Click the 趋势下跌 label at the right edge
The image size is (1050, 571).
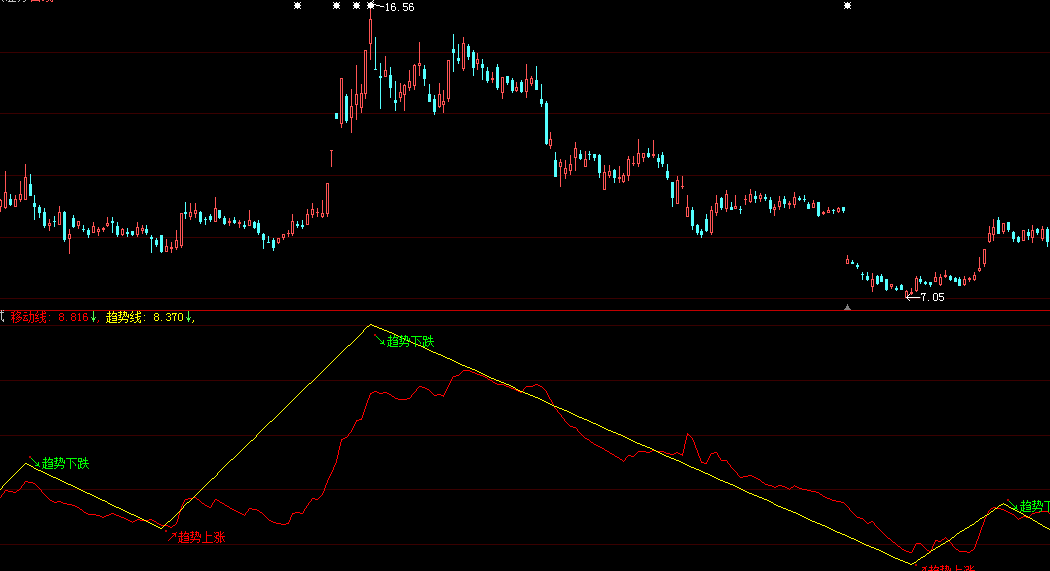[x=1034, y=507]
